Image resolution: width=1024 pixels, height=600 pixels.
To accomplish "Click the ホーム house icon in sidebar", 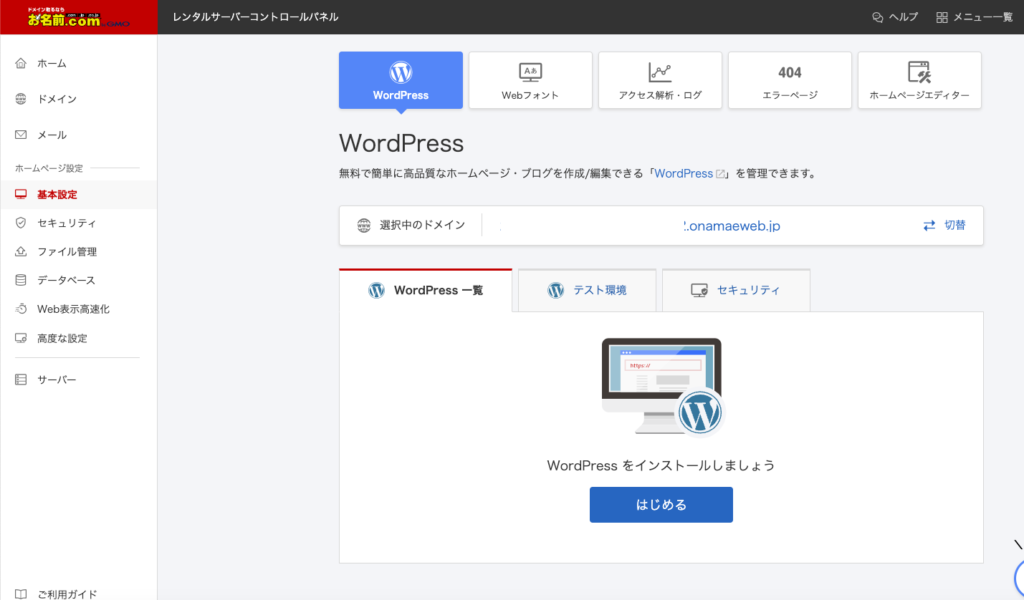I will (21, 63).
